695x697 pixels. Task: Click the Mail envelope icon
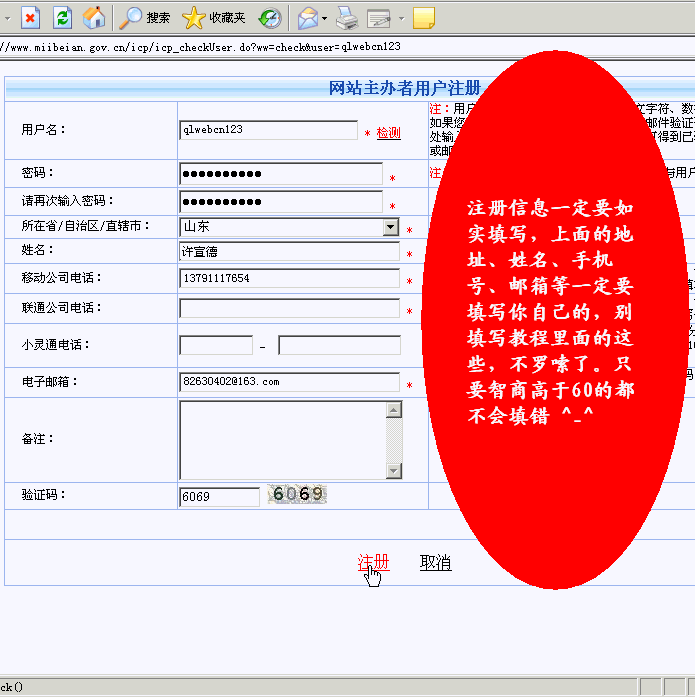tap(308, 17)
